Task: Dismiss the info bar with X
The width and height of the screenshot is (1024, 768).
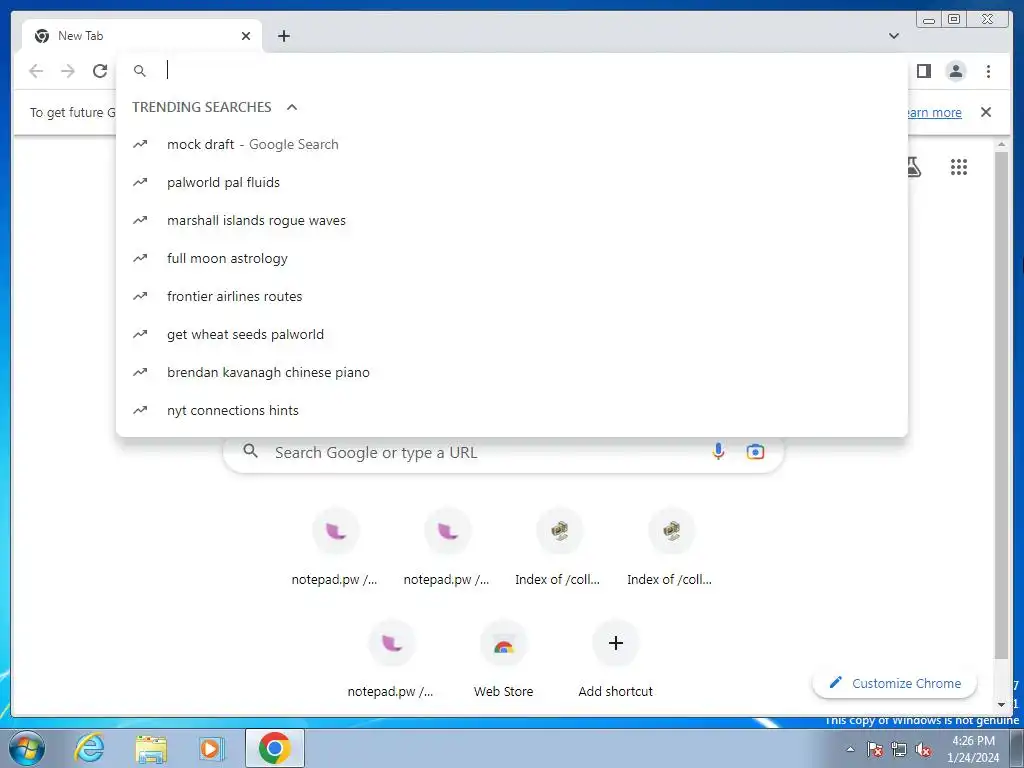Action: [x=986, y=112]
